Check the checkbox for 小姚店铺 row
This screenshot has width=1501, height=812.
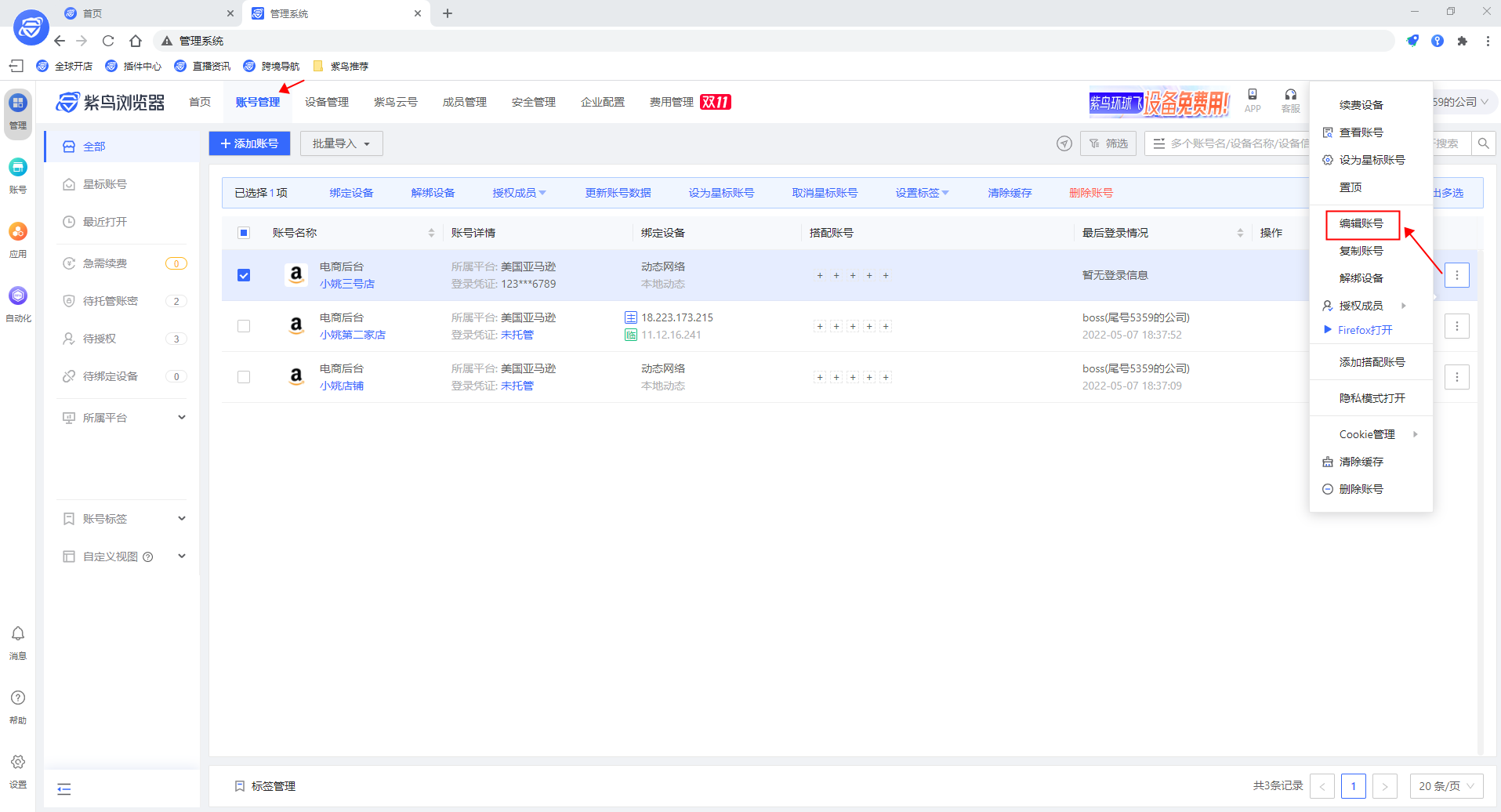[244, 376]
